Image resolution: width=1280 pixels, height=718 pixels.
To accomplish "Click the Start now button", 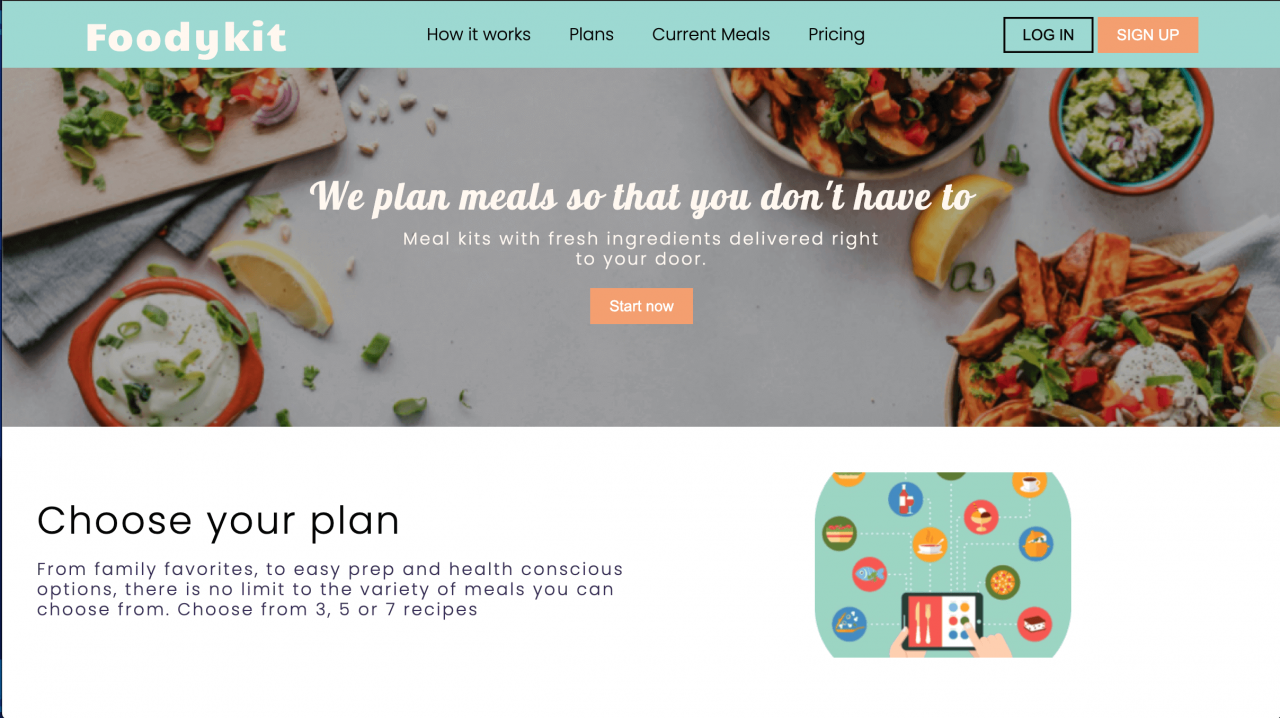I will [641, 306].
